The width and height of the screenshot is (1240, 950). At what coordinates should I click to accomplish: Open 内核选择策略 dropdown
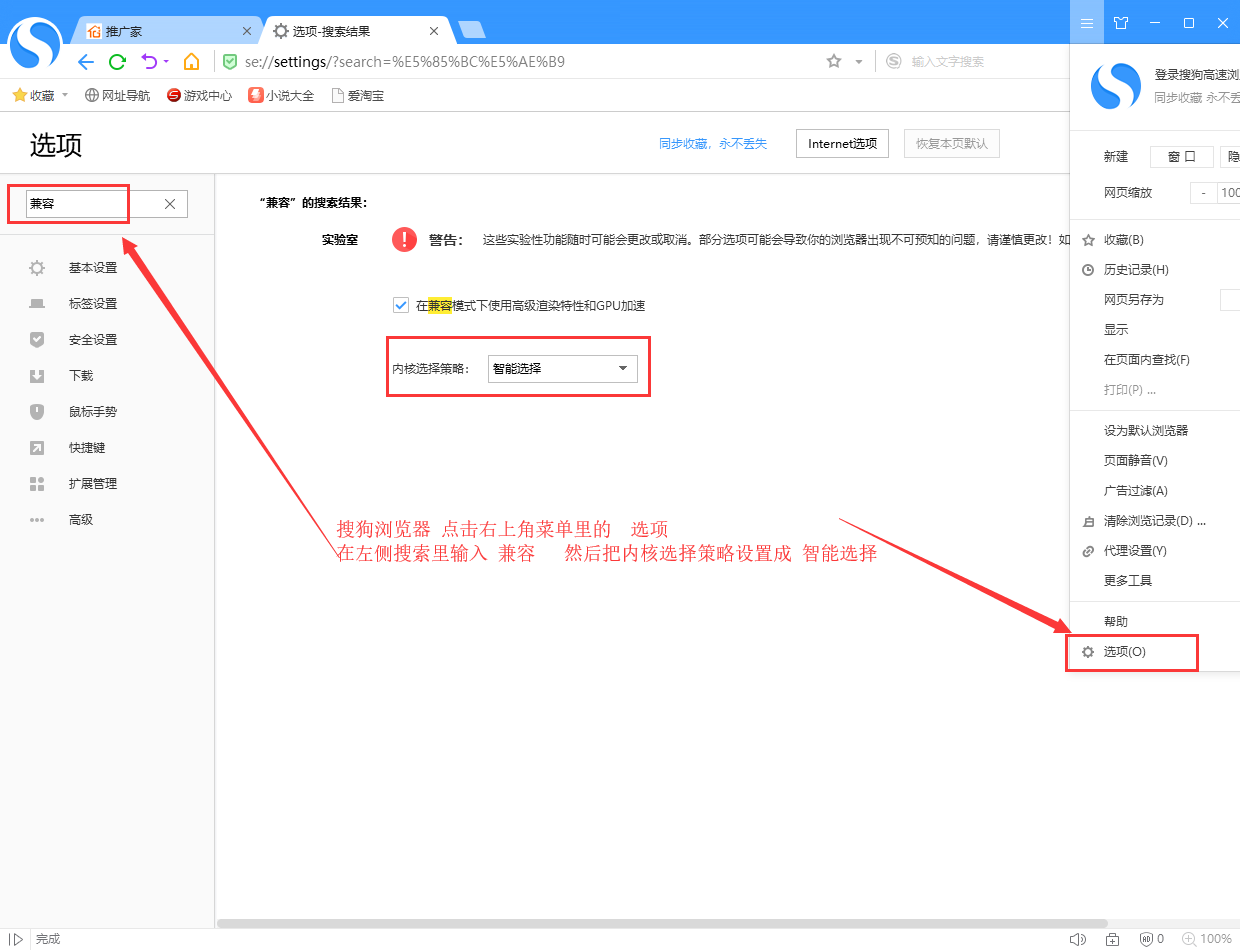pyautogui.click(x=562, y=368)
